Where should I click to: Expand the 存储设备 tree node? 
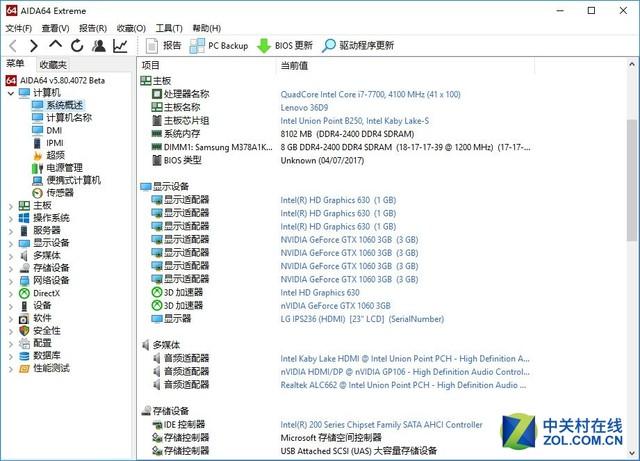tap(11, 269)
